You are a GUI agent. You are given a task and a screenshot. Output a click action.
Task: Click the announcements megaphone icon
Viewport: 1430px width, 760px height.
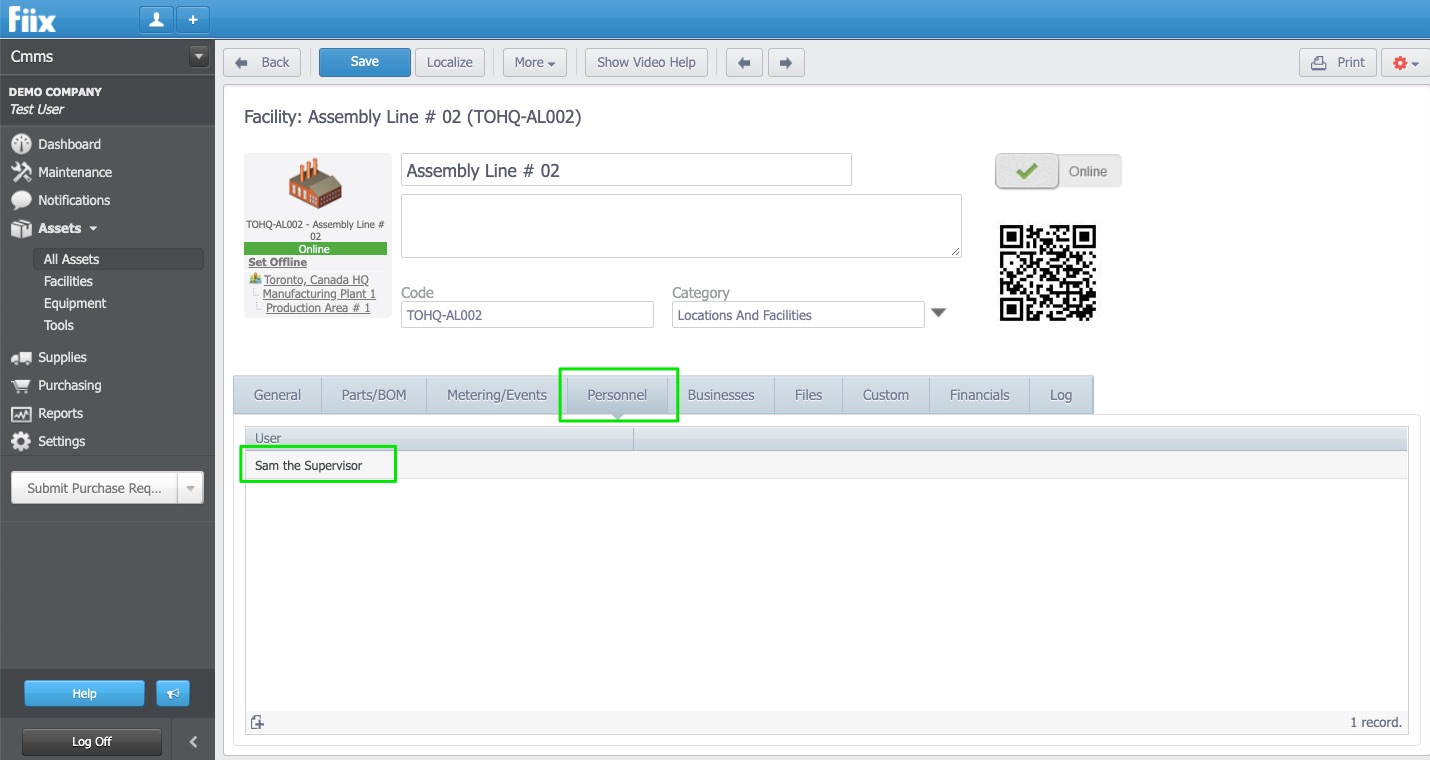coord(172,693)
